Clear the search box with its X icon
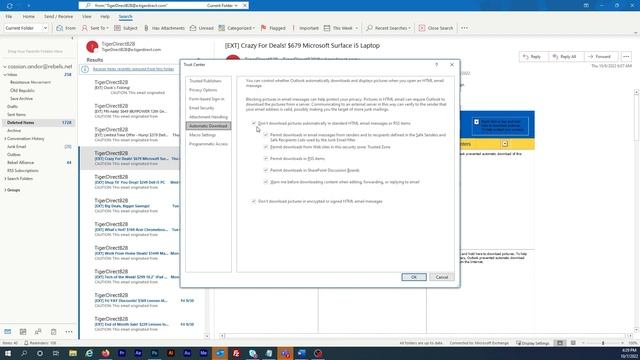Screen dimensions: 640x360 (244, 6)
